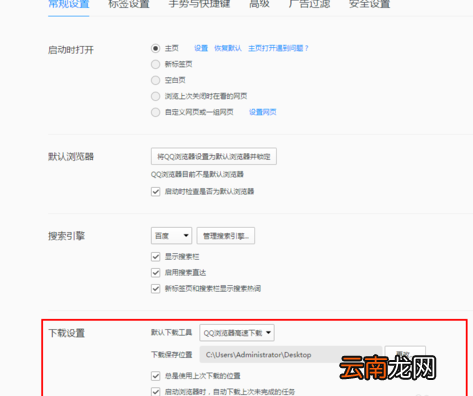Click the 管理搜索引擎 button
Viewport: 473px width, 396px height.
226,236
